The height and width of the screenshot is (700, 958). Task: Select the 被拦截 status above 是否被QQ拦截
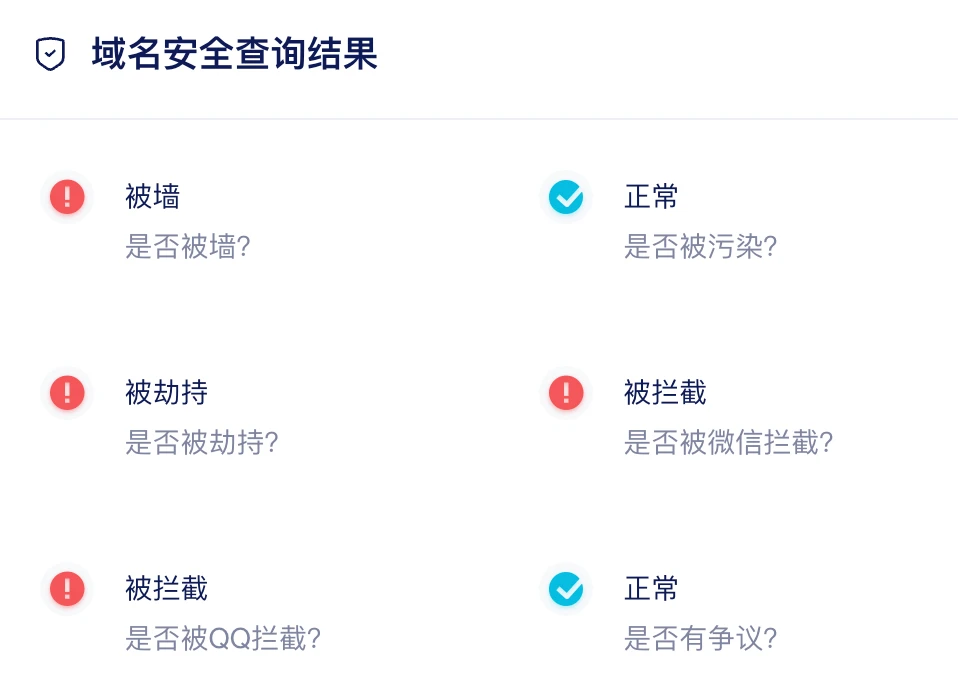click(166, 588)
